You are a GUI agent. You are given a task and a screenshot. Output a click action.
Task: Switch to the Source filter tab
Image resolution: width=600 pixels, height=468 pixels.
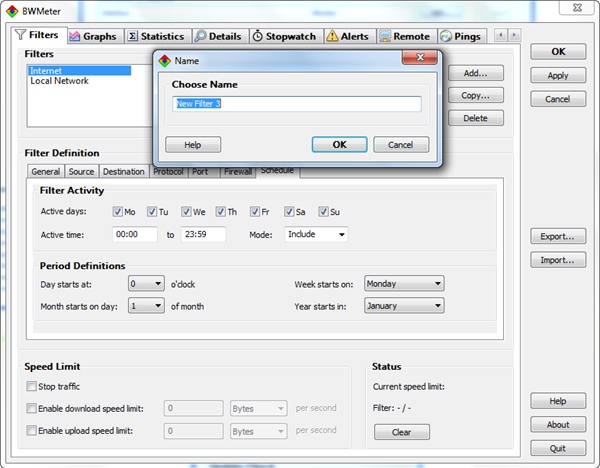(x=81, y=172)
